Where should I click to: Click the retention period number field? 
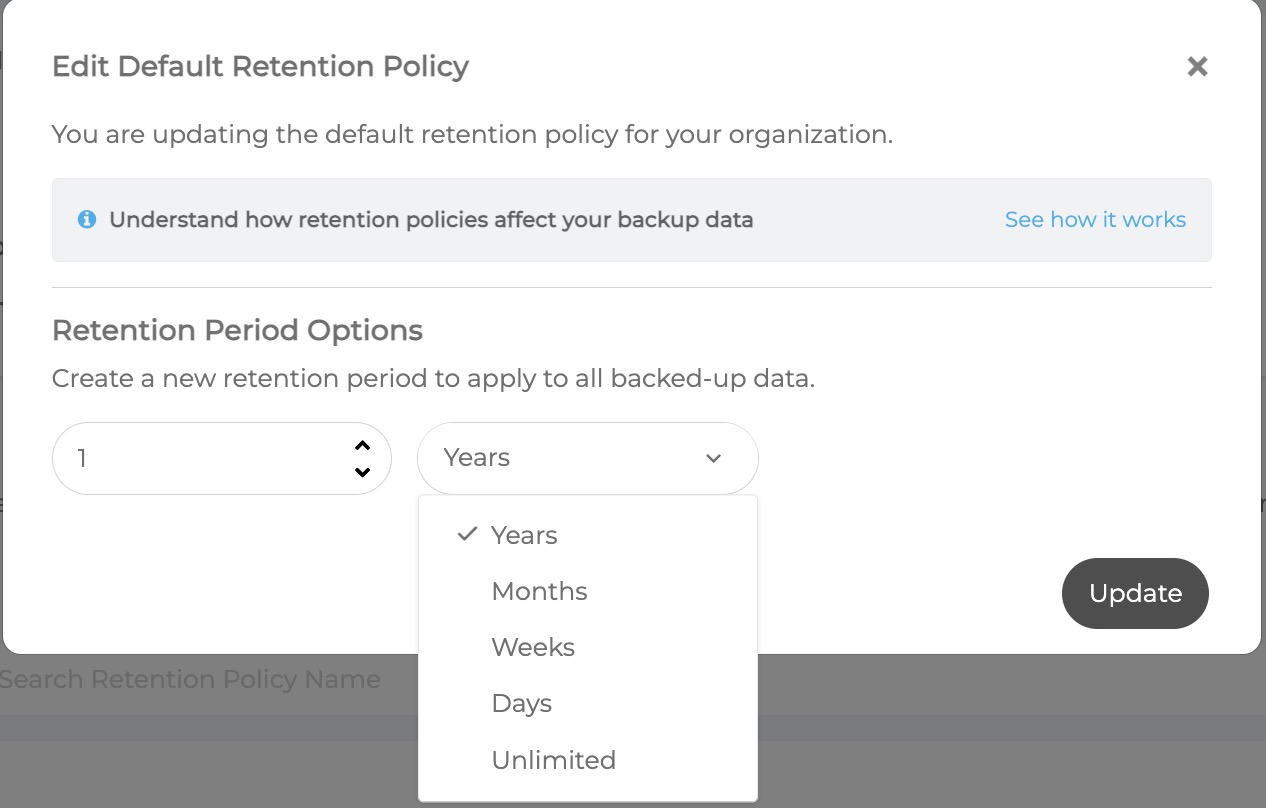[x=221, y=458]
